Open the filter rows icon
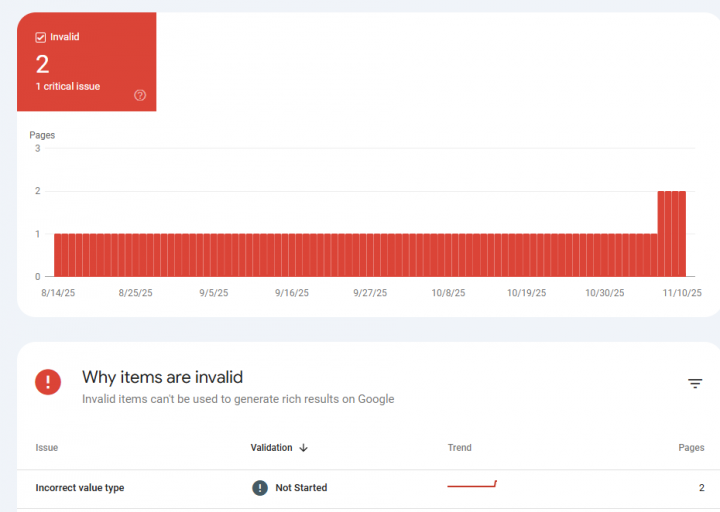The image size is (720, 512). 695,383
